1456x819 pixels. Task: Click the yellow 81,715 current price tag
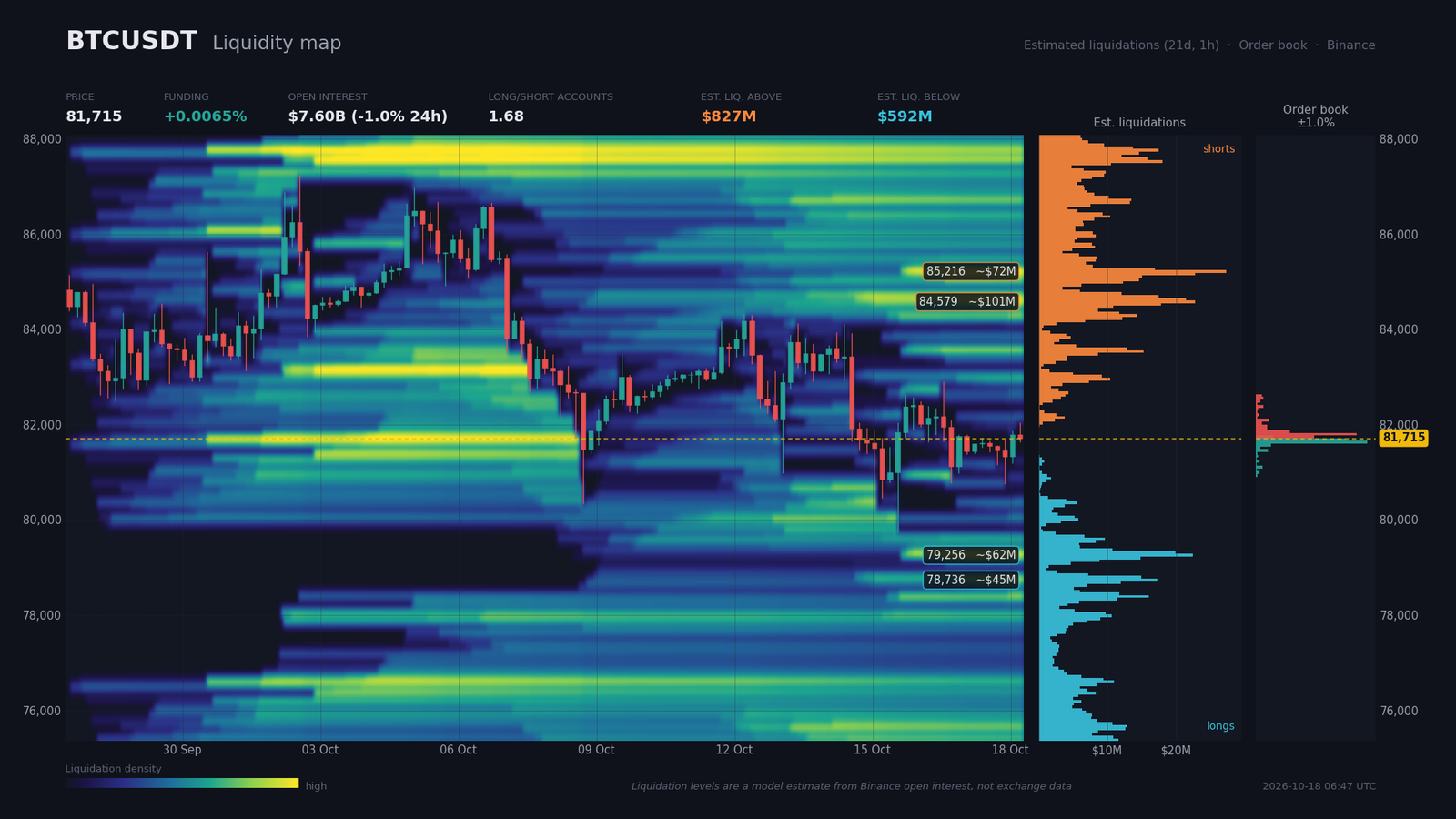tap(1403, 438)
